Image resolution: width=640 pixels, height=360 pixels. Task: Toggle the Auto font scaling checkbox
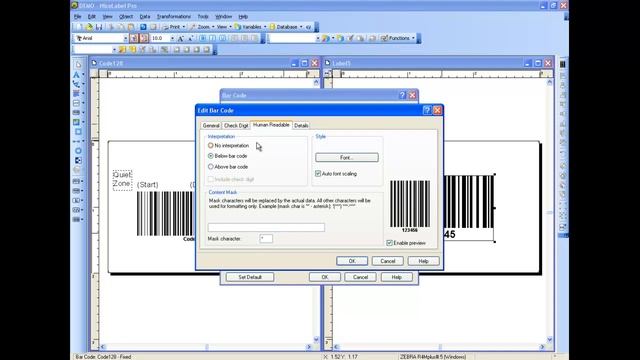(x=318, y=173)
